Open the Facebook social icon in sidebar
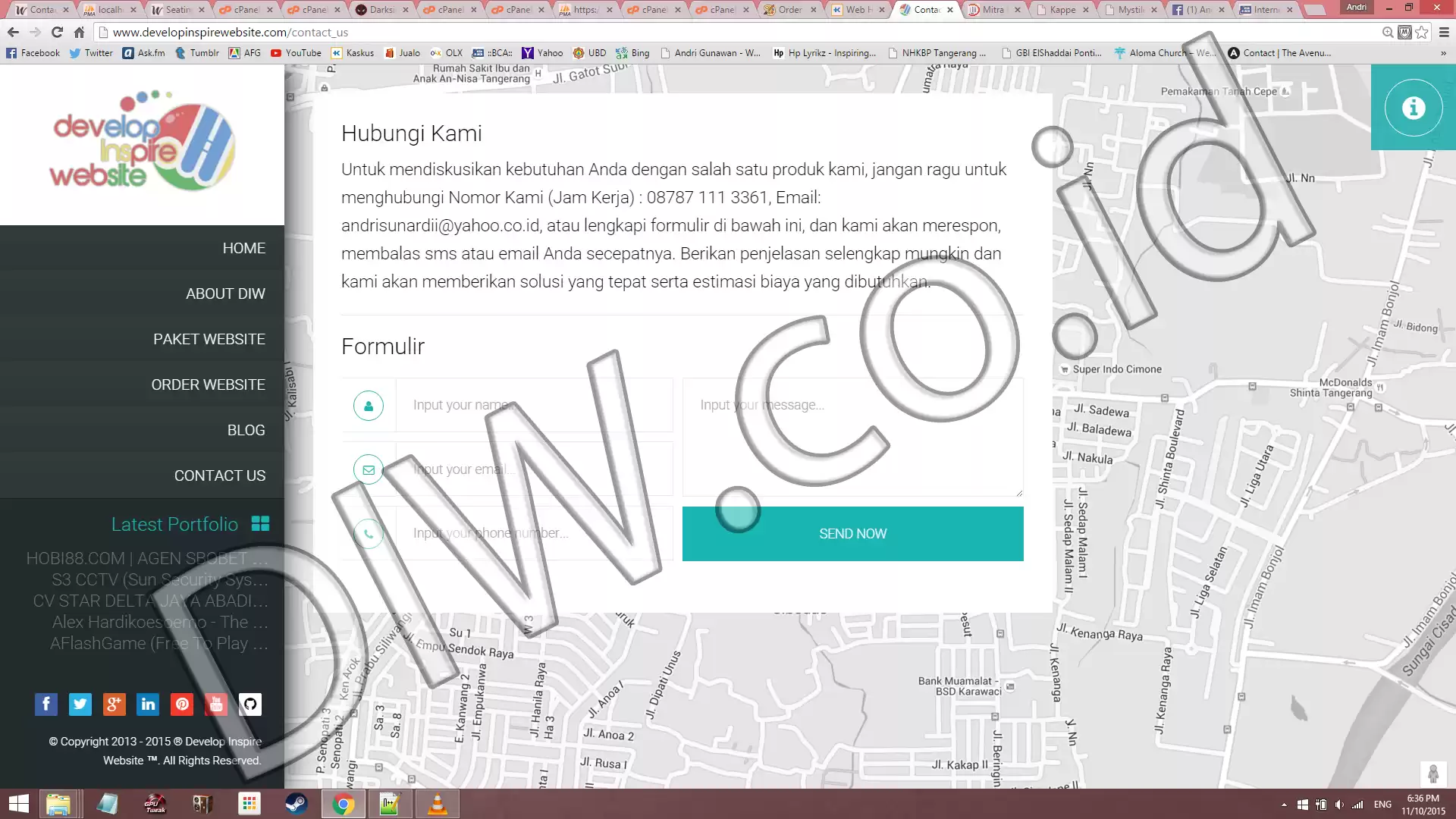 (x=46, y=704)
